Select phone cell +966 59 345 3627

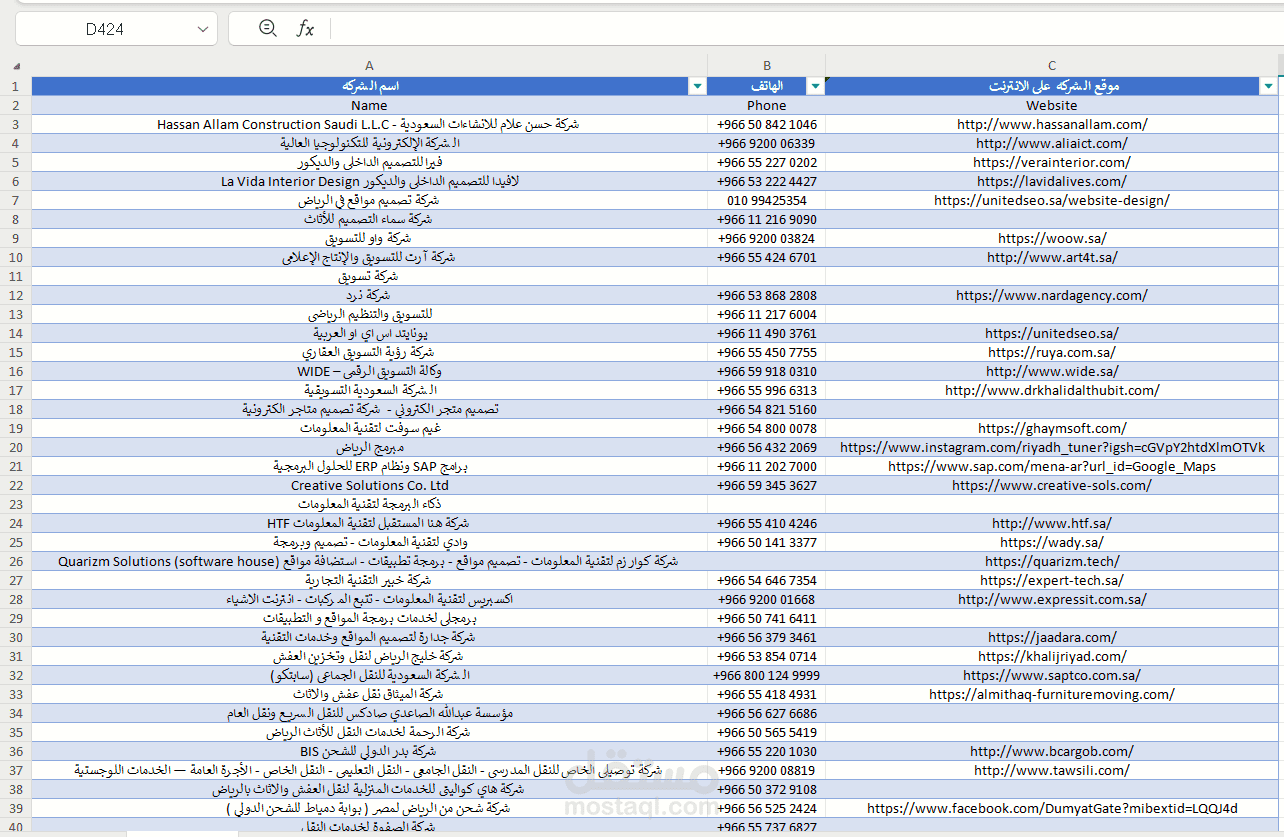tap(767, 485)
